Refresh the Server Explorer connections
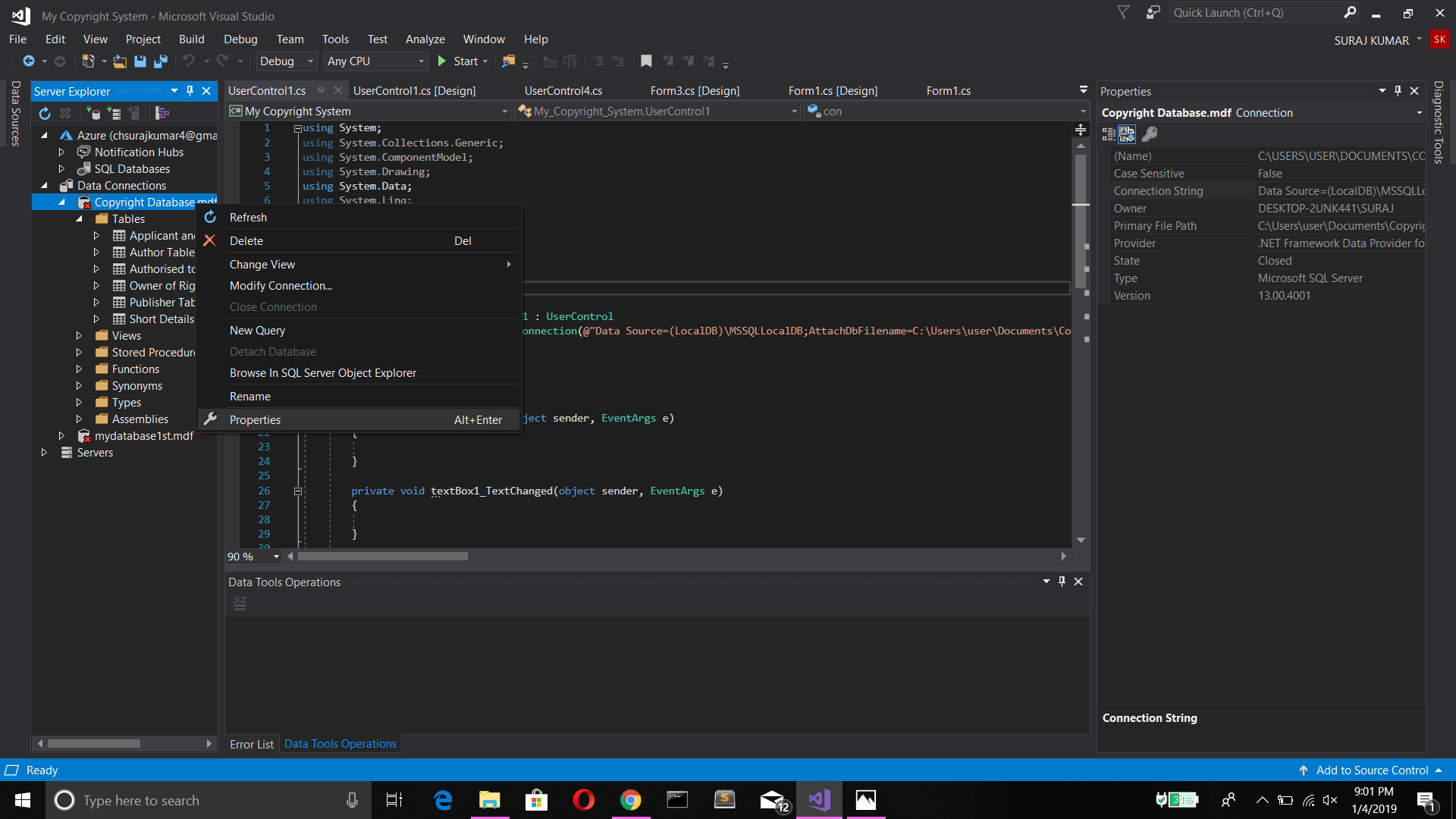1456x819 pixels. click(45, 114)
